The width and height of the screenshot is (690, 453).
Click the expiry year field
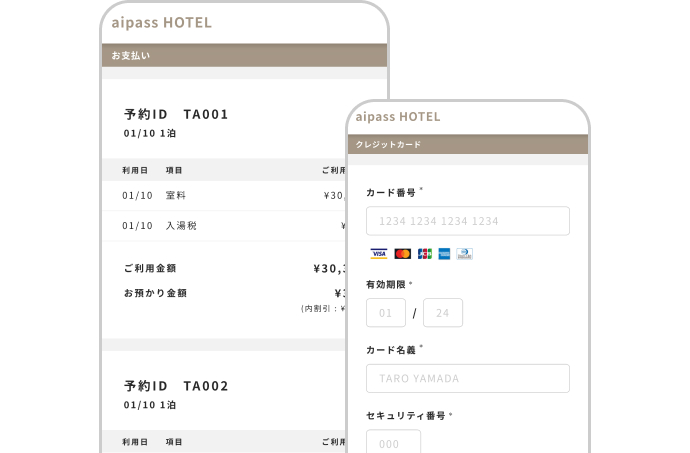(442, 313)
